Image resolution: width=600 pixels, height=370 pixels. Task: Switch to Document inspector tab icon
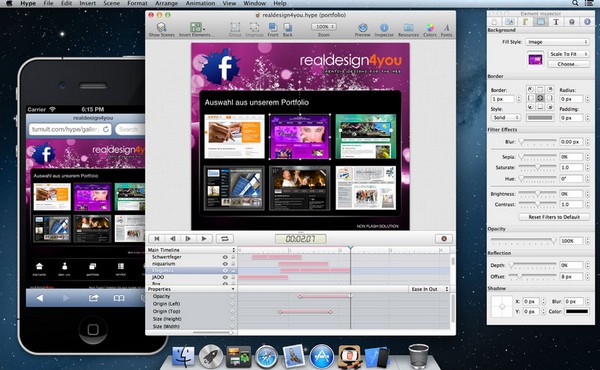[494, 22]
